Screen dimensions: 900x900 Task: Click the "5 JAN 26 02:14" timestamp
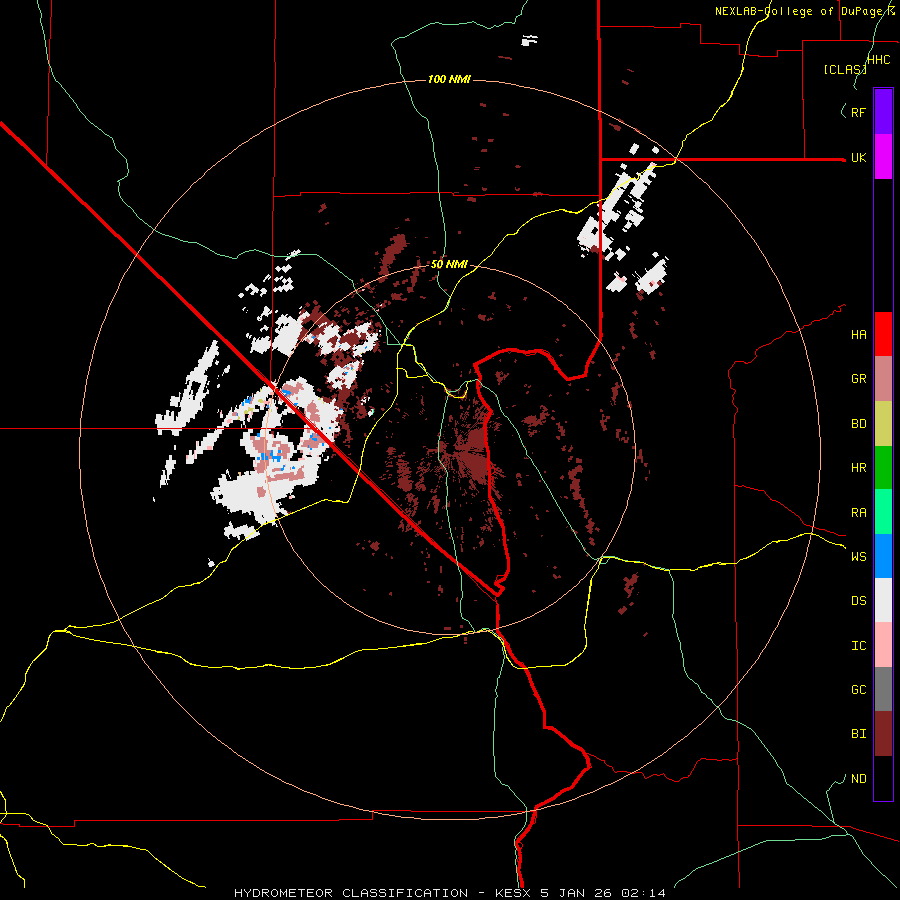point(603,893)
